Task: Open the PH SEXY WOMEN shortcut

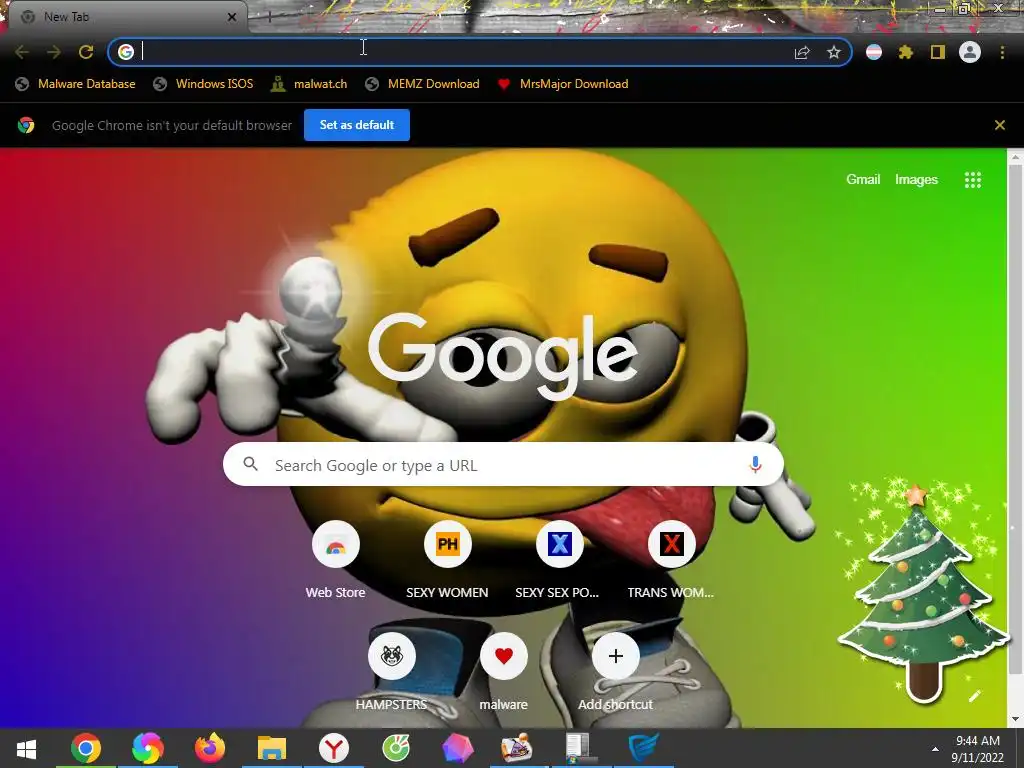Action: click(447, 560)
